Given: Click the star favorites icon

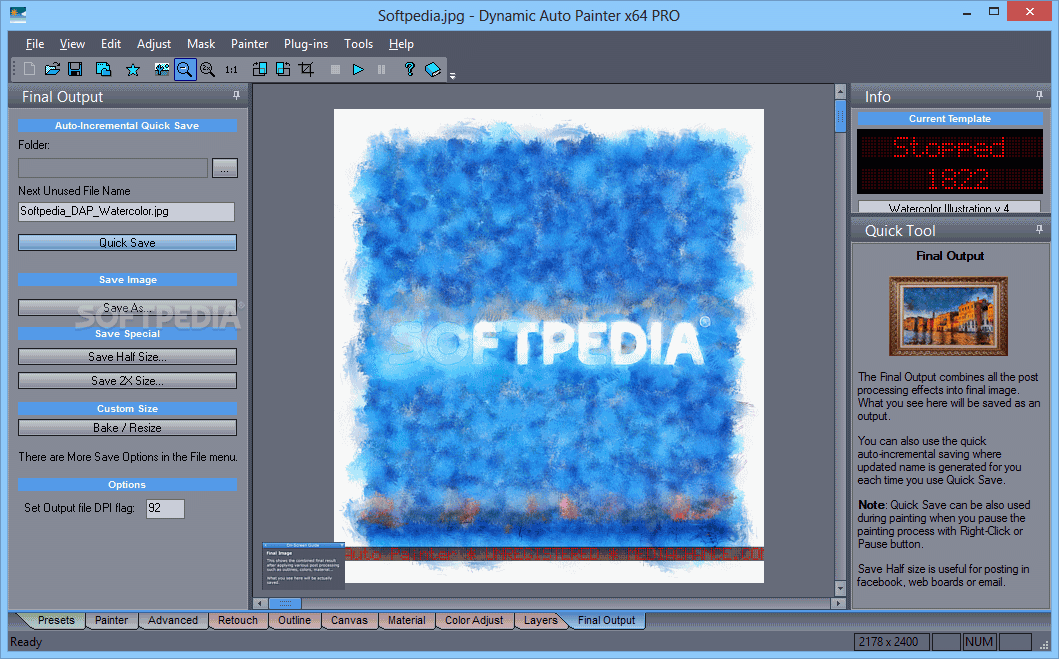Looking at the screenshot, I should (133, 69).
